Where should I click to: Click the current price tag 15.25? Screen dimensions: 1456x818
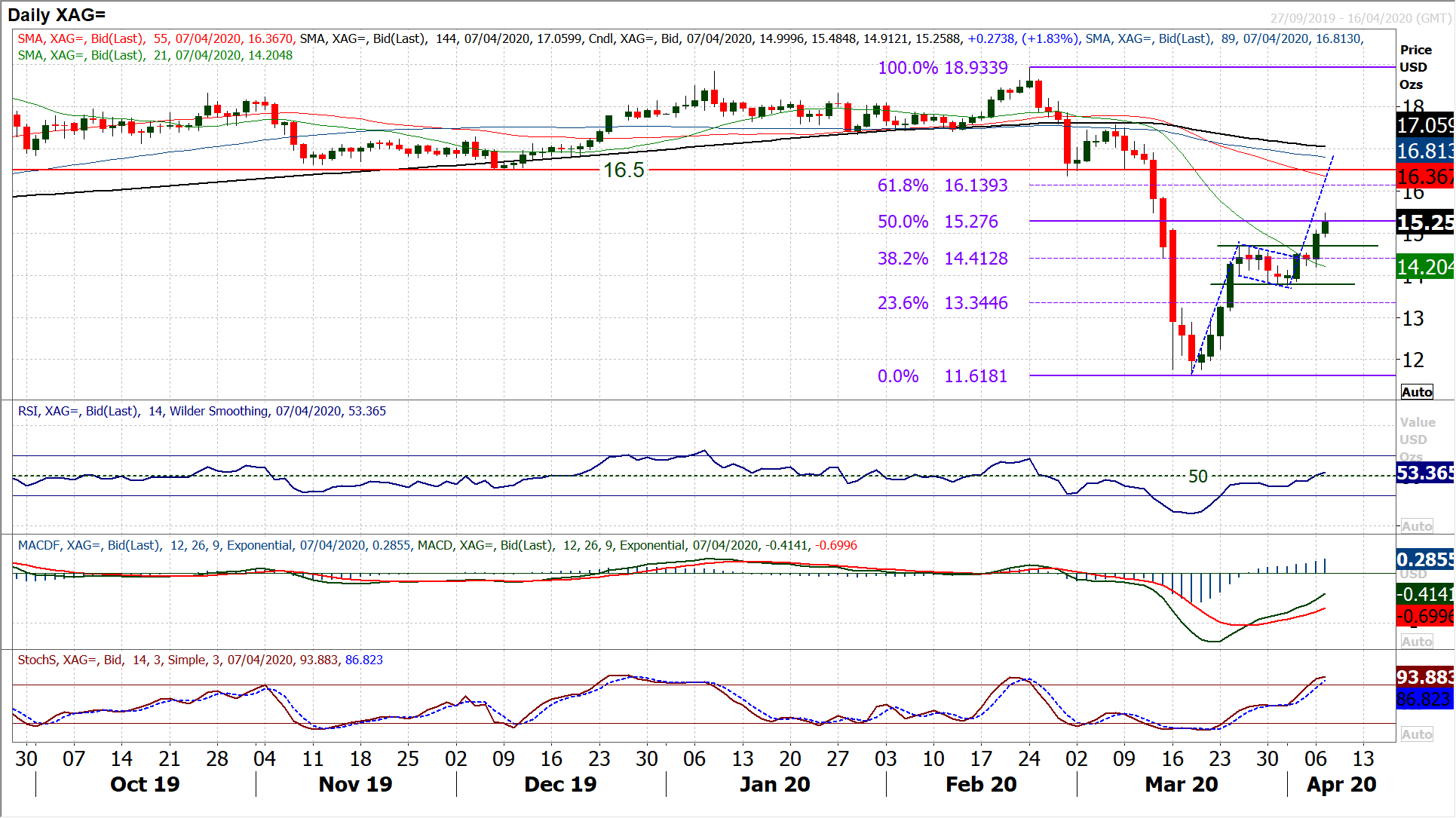point(1424,223)
